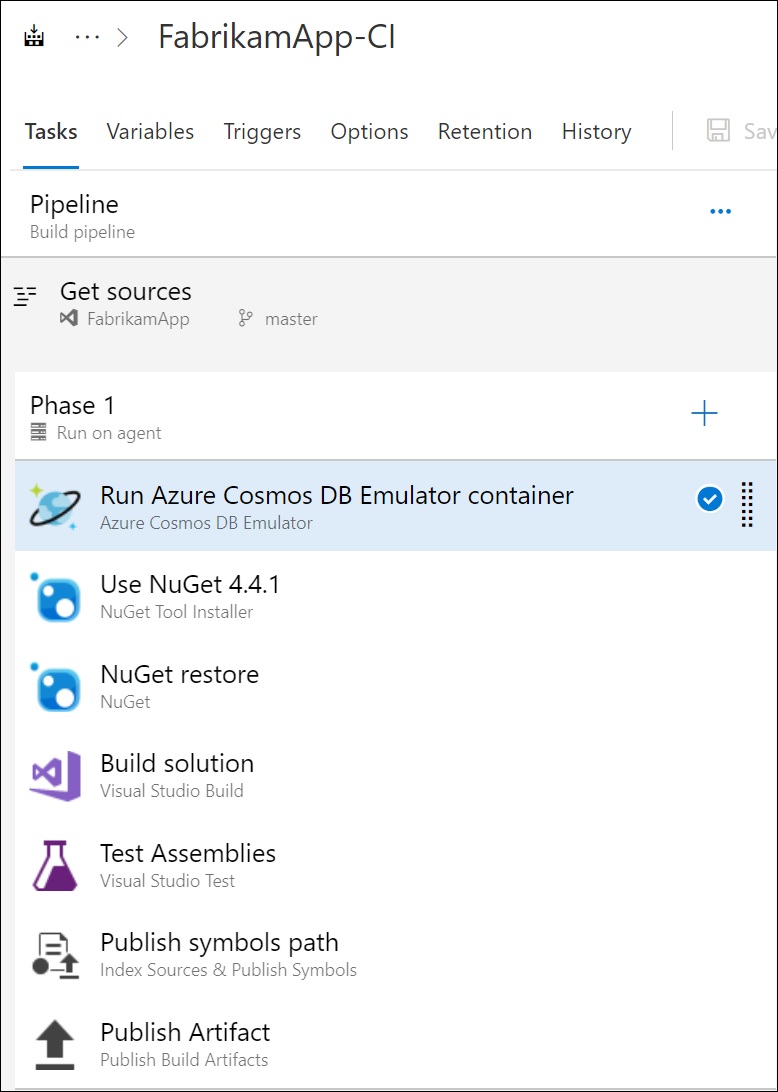778x1092 pixels.
Task: Open the Triggers tab
Action: (x=262, y=132)
